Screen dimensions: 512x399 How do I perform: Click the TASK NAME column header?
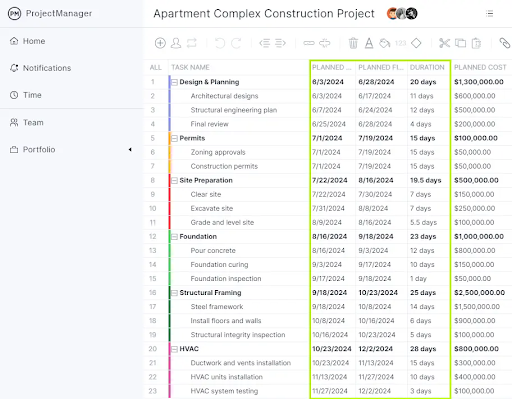click(190, 67)
